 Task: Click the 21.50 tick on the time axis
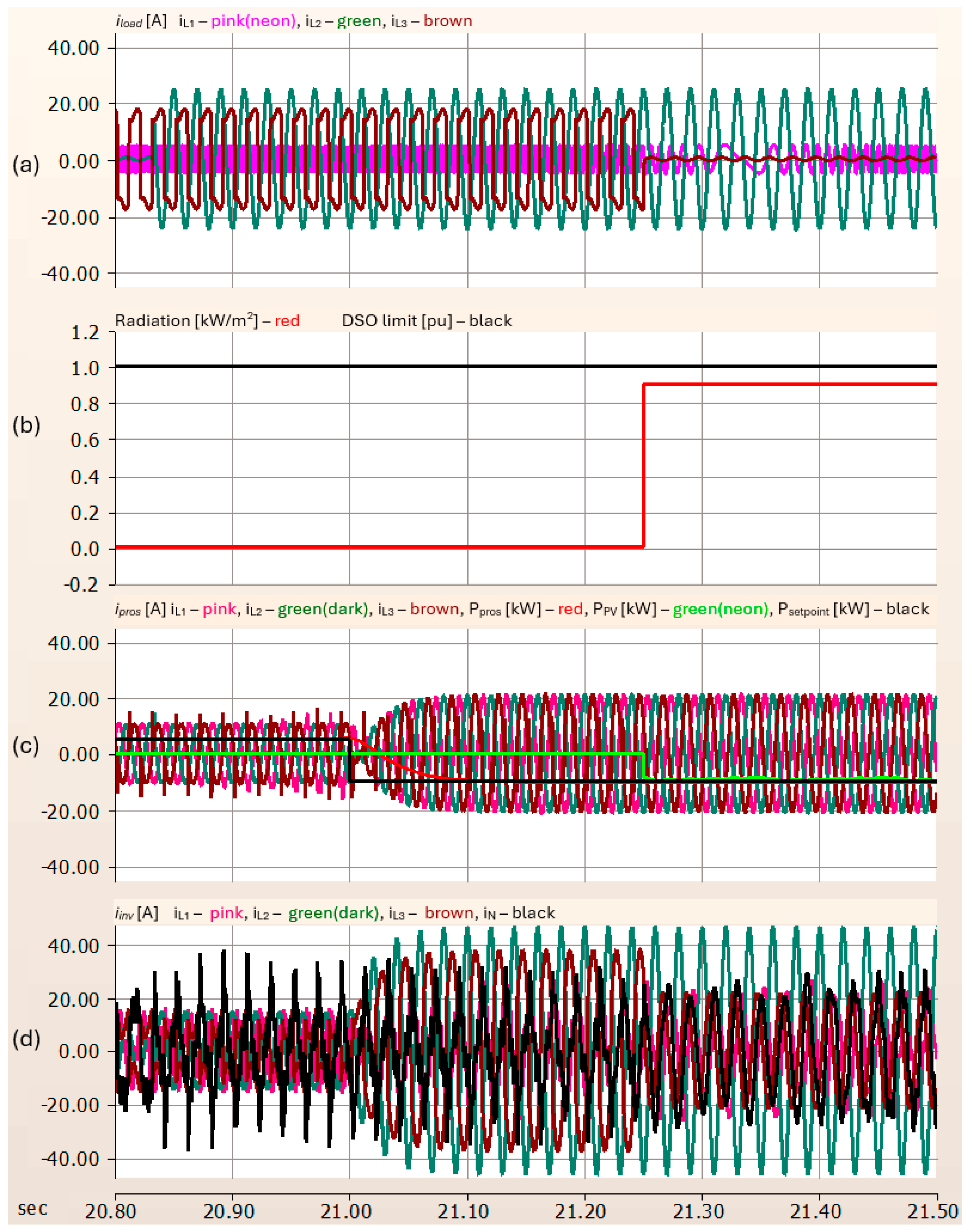point(933,1210)
